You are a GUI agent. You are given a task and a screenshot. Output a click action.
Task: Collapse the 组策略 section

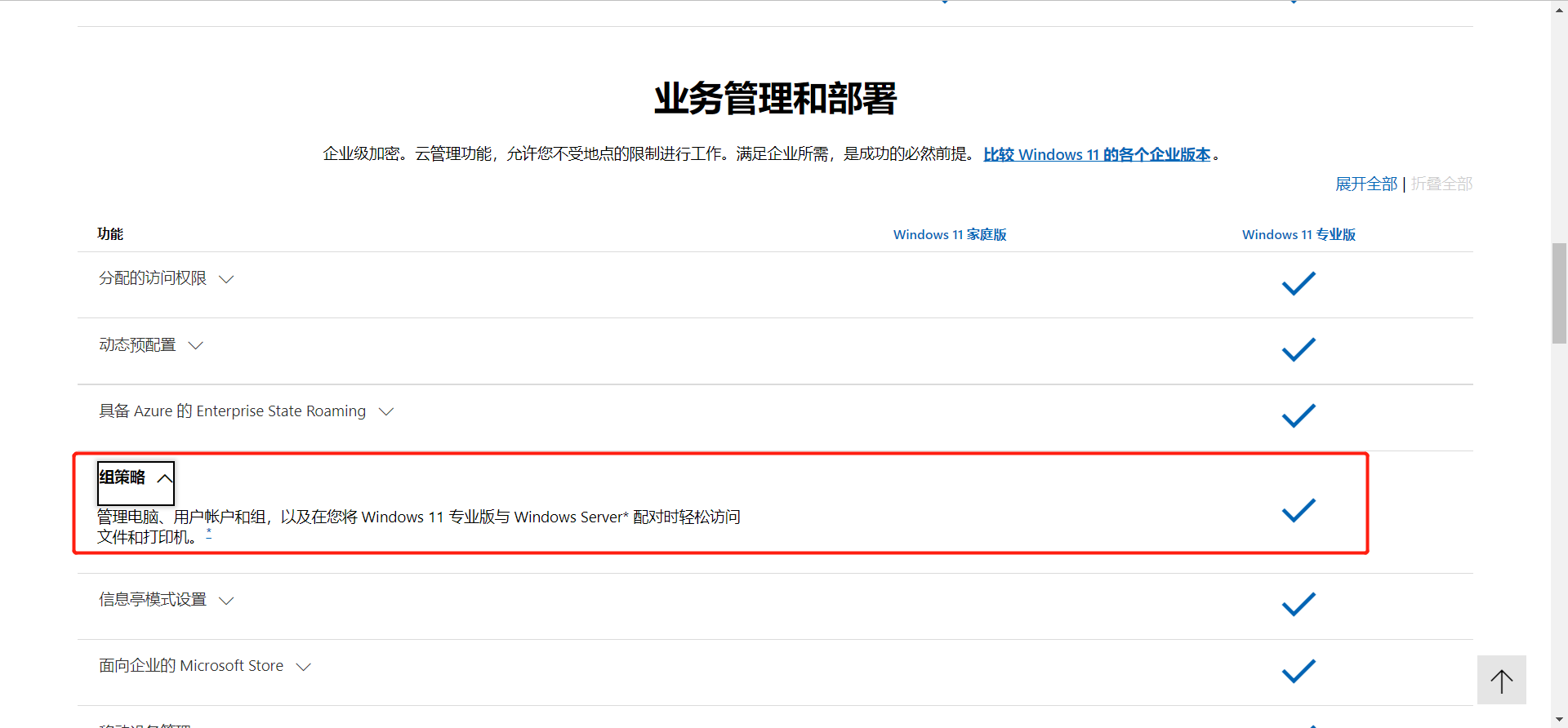click(136, 482)
